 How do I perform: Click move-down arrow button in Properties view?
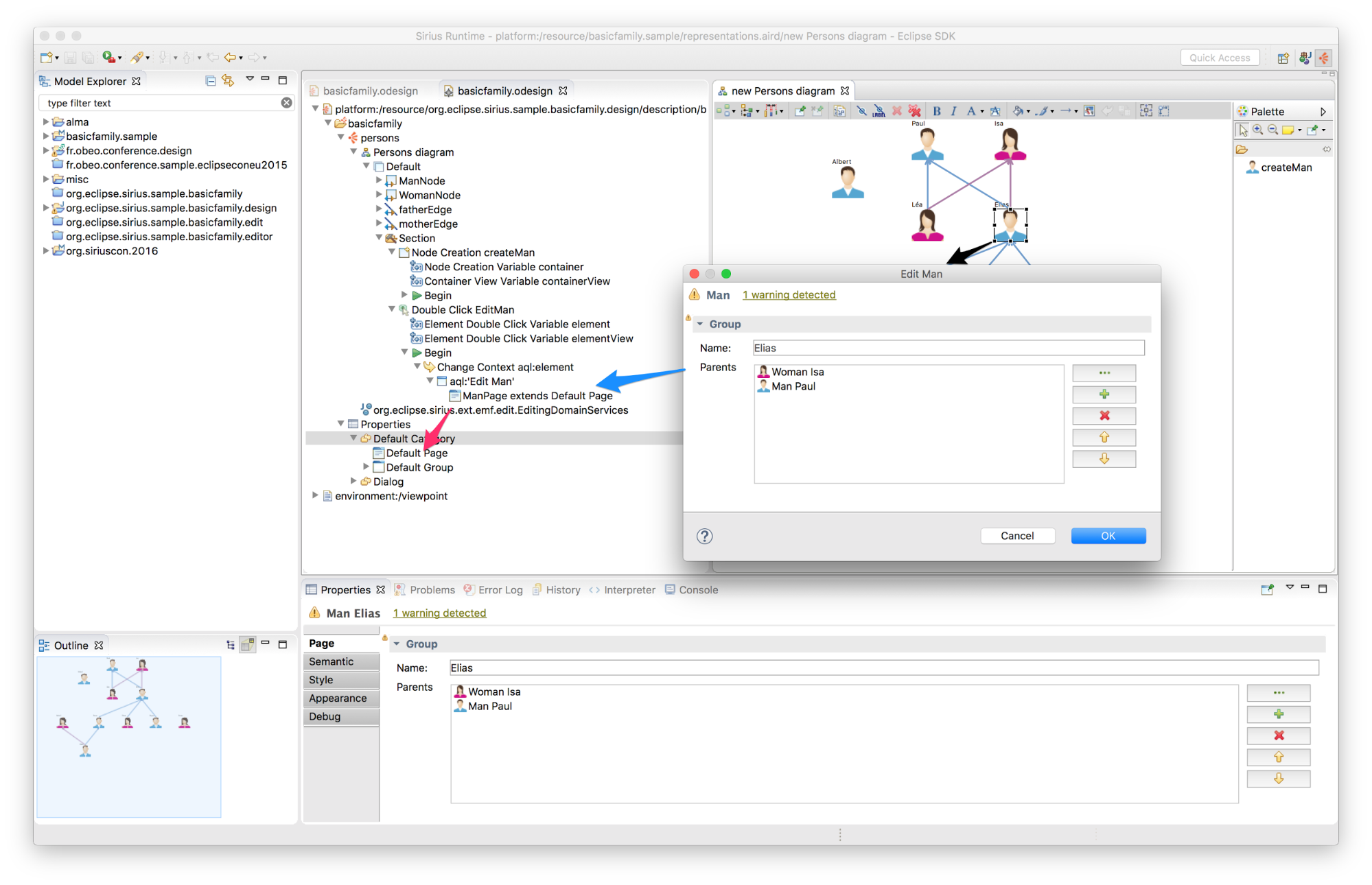[1278, 779]
